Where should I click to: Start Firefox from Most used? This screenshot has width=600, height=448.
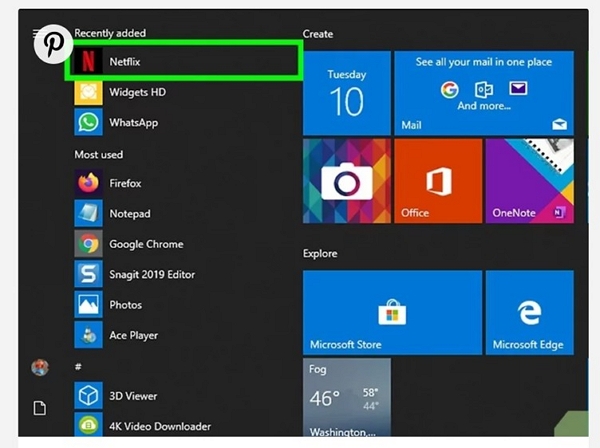pyautogui.click(x=88, y=183)
